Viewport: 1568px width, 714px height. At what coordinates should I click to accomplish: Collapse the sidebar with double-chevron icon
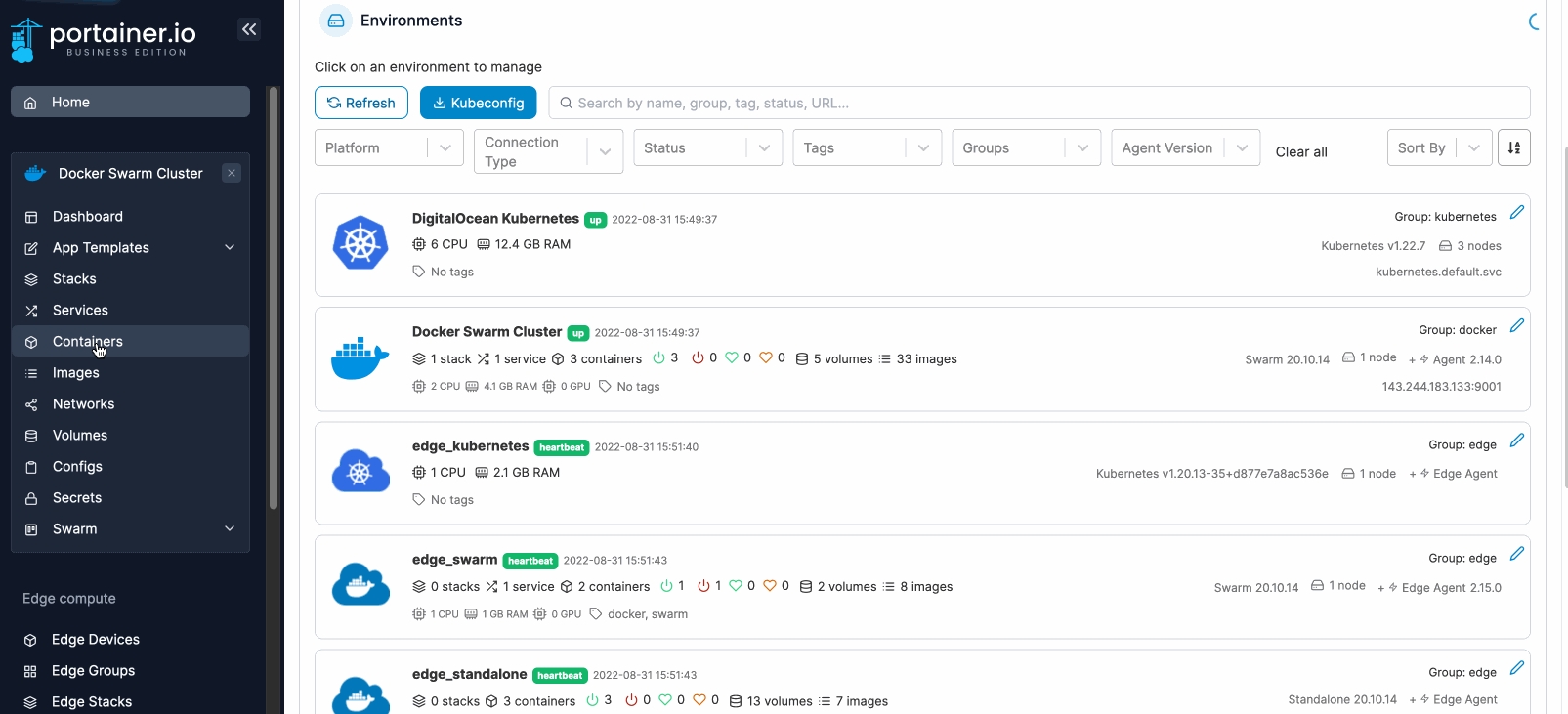click(249, 29)
